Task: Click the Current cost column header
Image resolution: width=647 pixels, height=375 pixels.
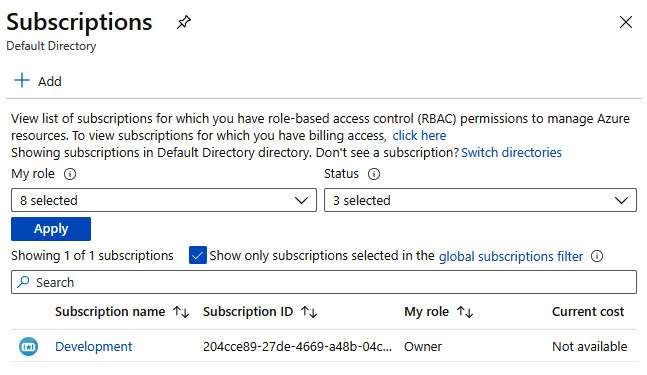Action: [x=588, y=311]
